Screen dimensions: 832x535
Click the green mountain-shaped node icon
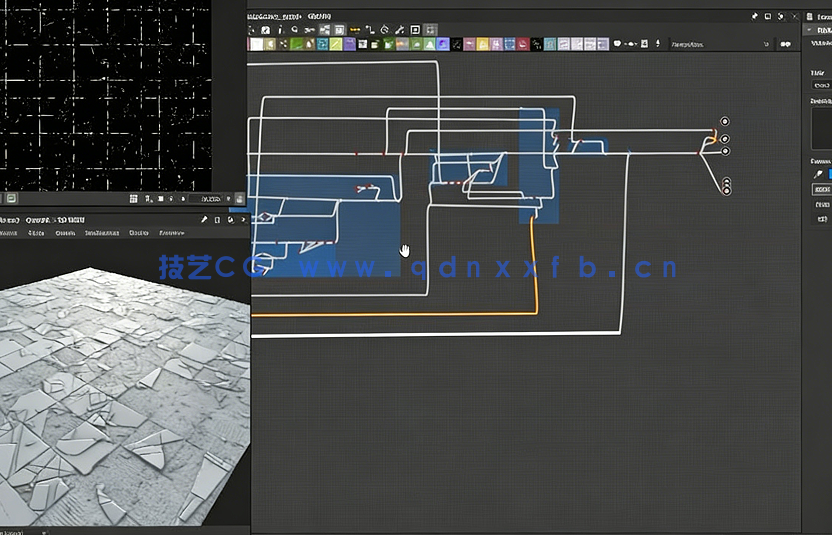pos(430,44)
